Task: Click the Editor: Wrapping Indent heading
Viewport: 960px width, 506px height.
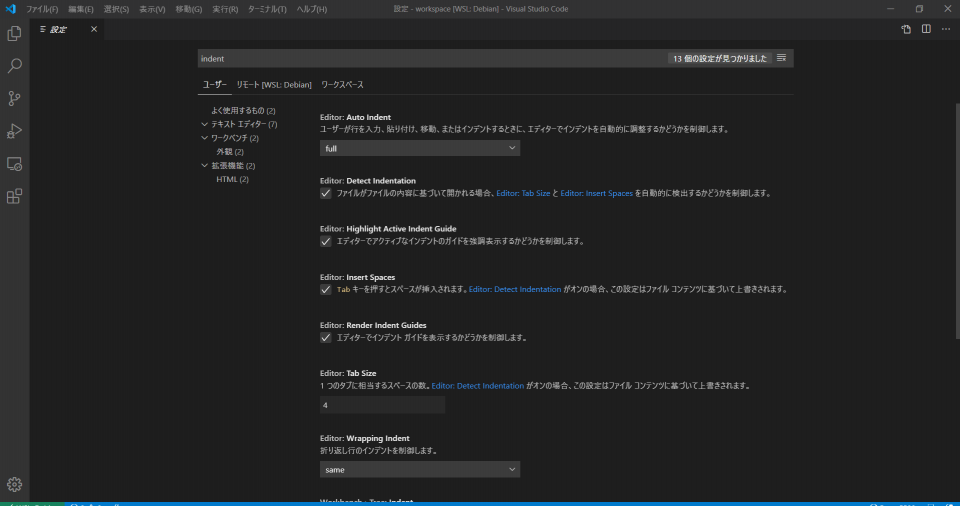Action: point(365,438)
